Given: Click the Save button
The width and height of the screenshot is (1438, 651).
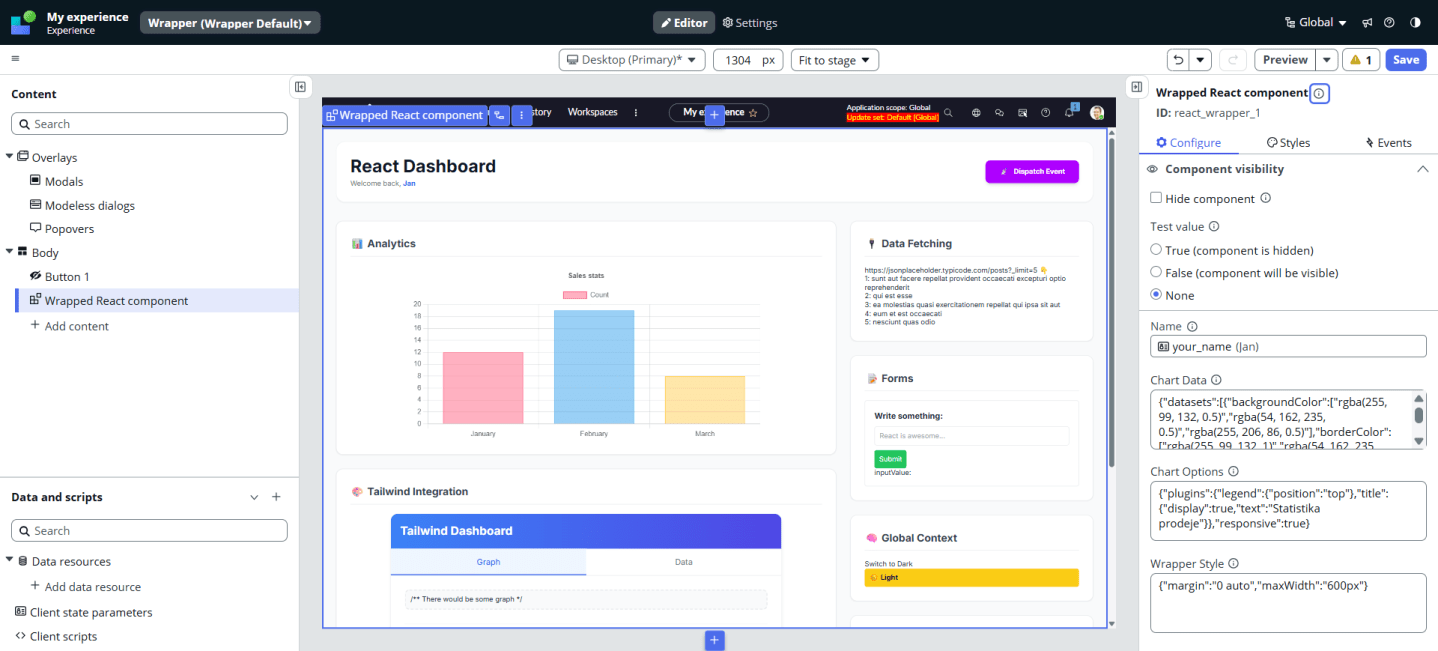Looking at the screenshot, I should [1405, 60].
